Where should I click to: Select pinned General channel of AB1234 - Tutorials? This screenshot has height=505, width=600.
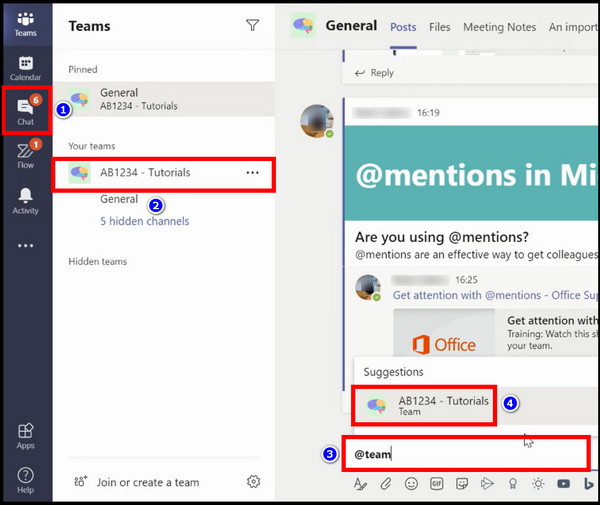(x=164, y=99)
